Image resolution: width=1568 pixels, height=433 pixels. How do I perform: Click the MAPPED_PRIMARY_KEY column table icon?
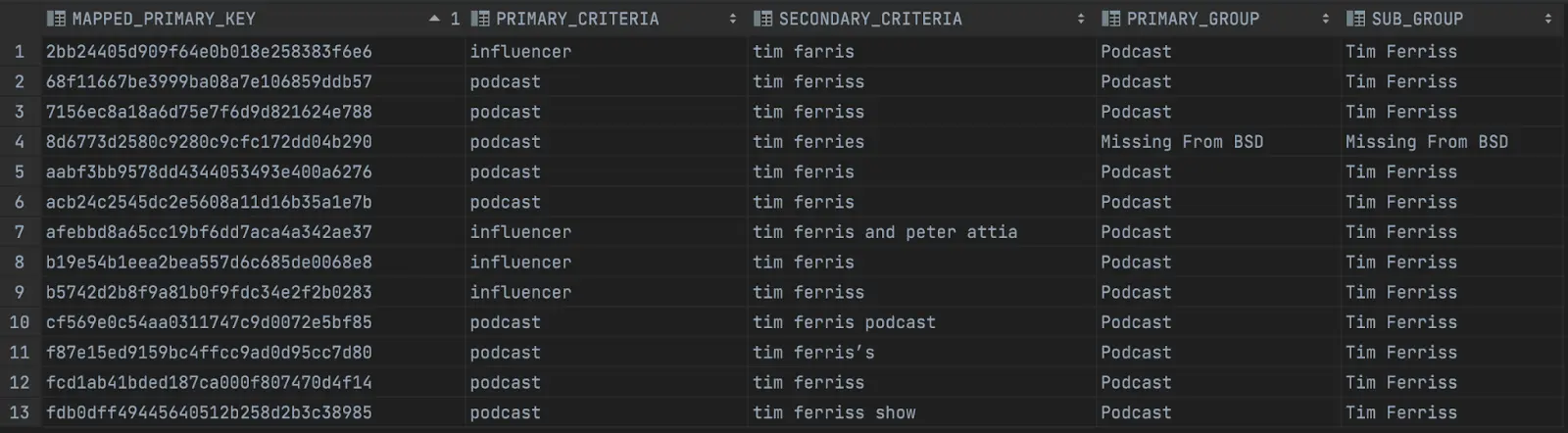pyautogui.click(x=57, y=19)
